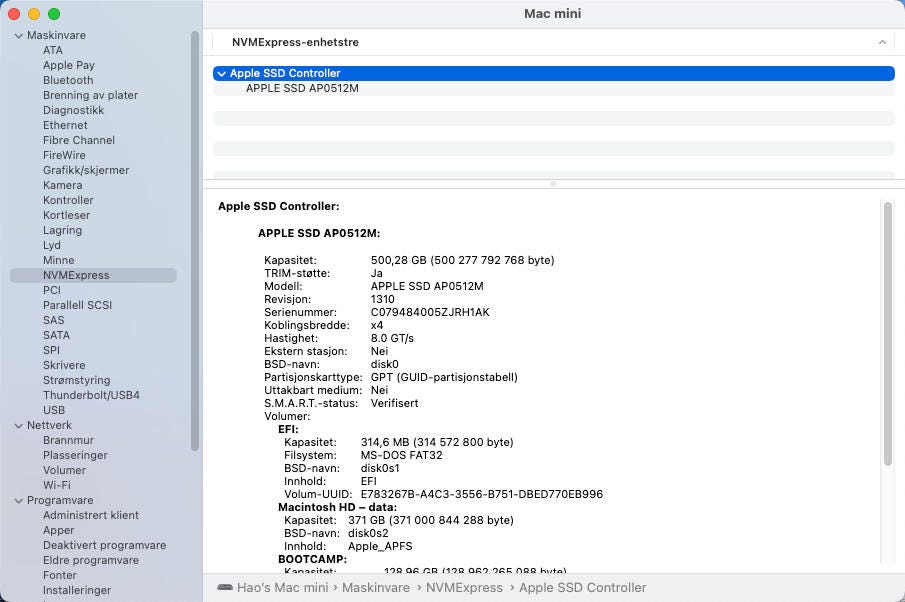Click the Hastighet value 8.0 GT/s

click(x=392, y=338)
